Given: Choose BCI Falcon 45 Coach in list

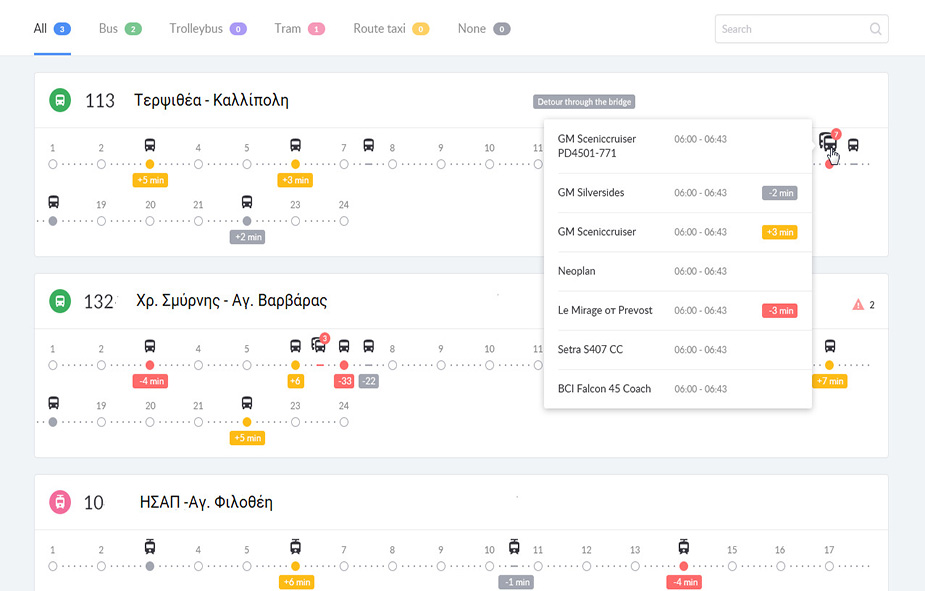Looking at the screenshot, I should pos(604,388).
